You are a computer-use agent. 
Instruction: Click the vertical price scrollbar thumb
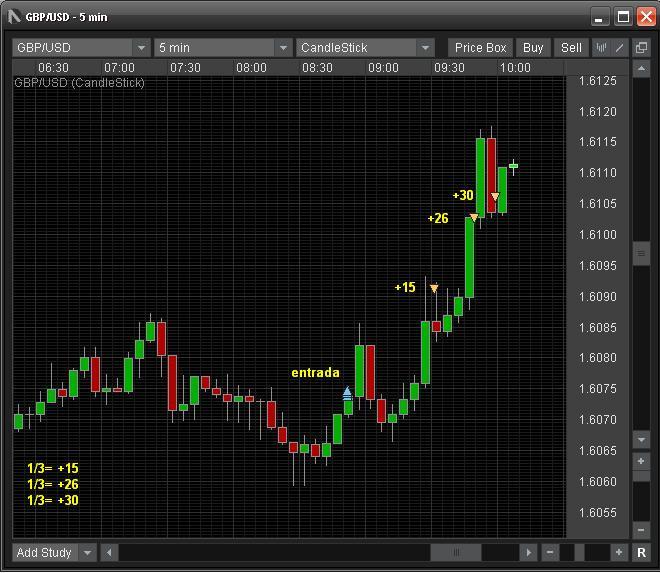click(x=642, y=254)
